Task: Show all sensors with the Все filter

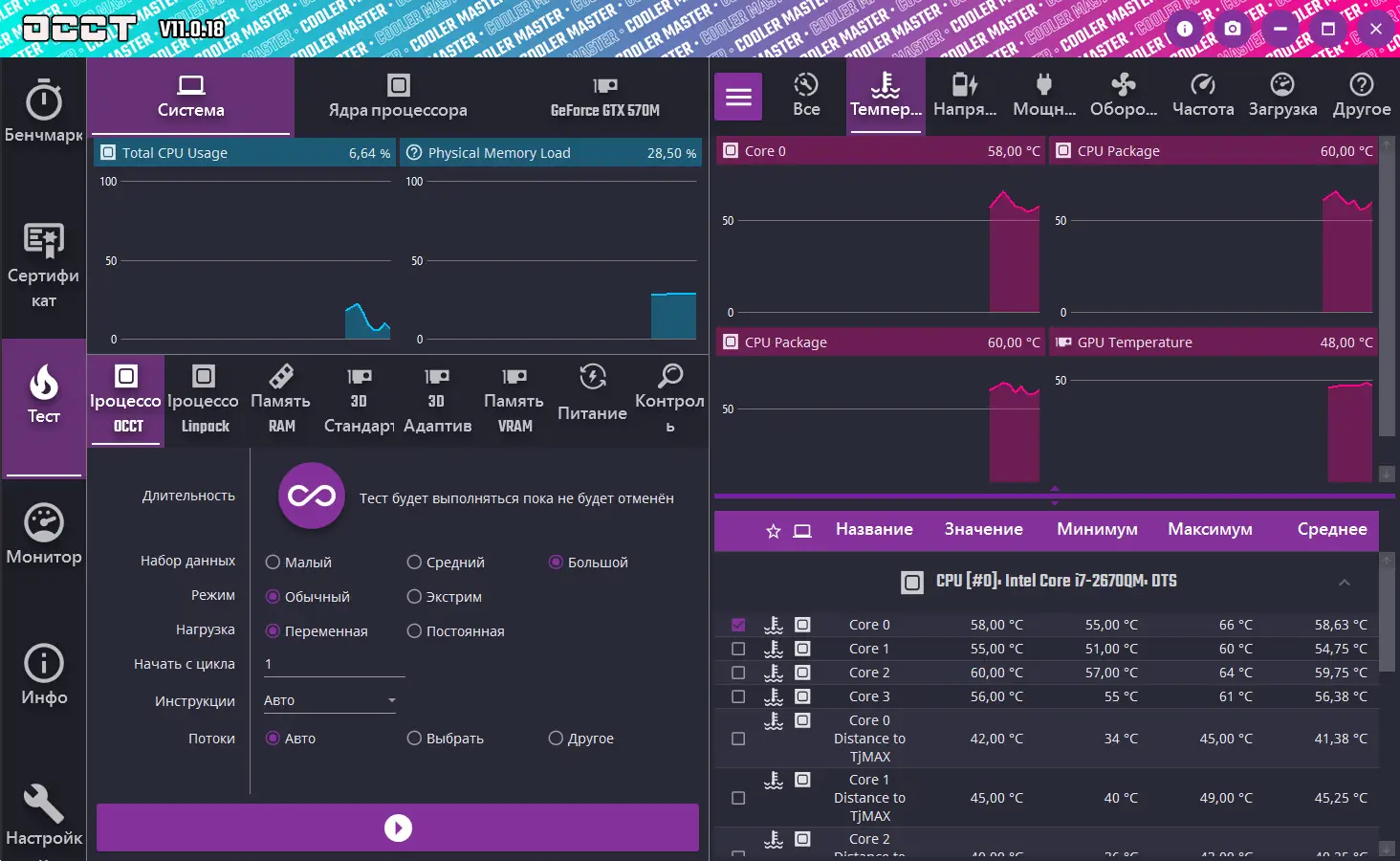Action: coord(806,96)
